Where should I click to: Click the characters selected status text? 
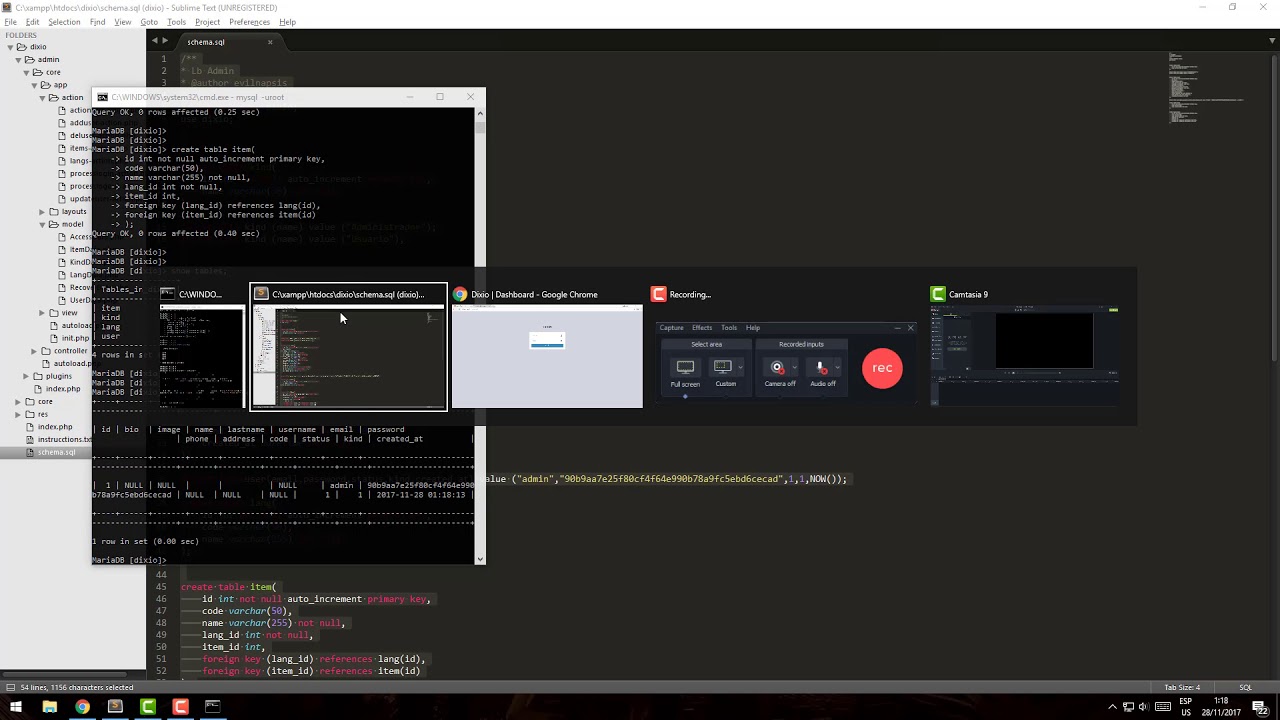76,687
